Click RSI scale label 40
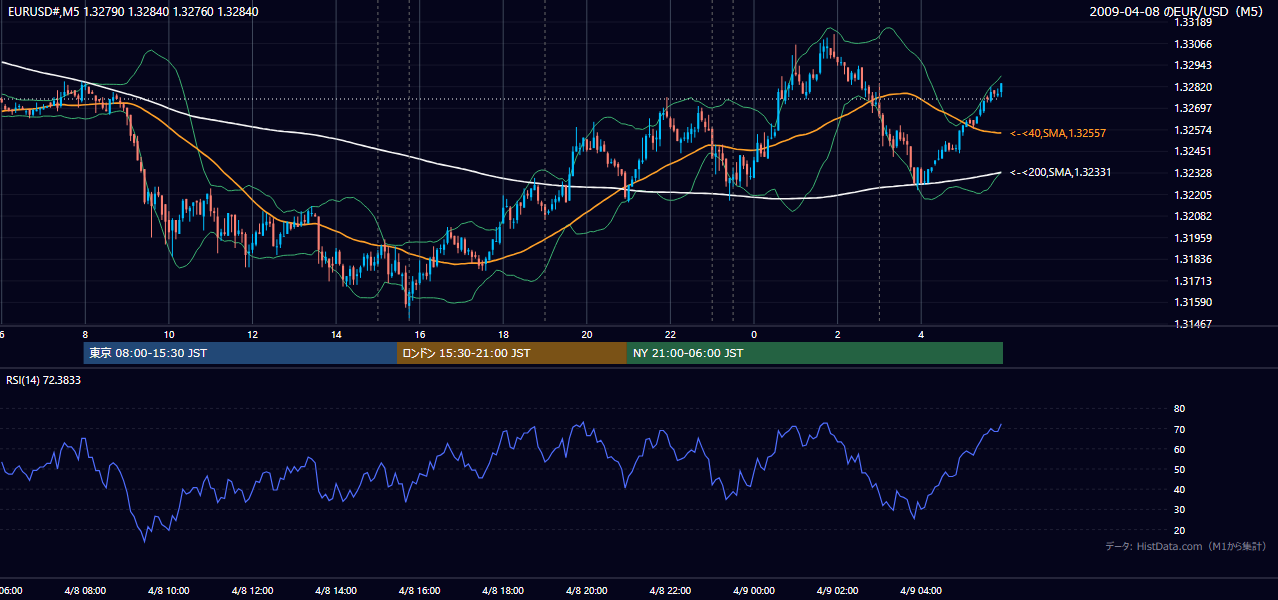Screen dimensions: 1278x600 (x=1180, y=489)
